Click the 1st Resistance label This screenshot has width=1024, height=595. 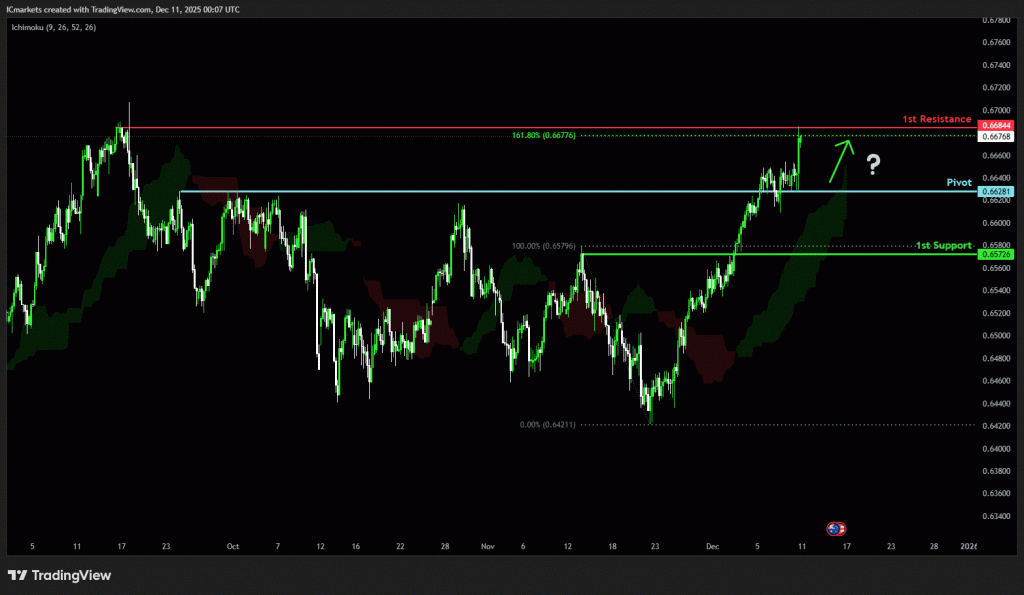pos(936,119)
